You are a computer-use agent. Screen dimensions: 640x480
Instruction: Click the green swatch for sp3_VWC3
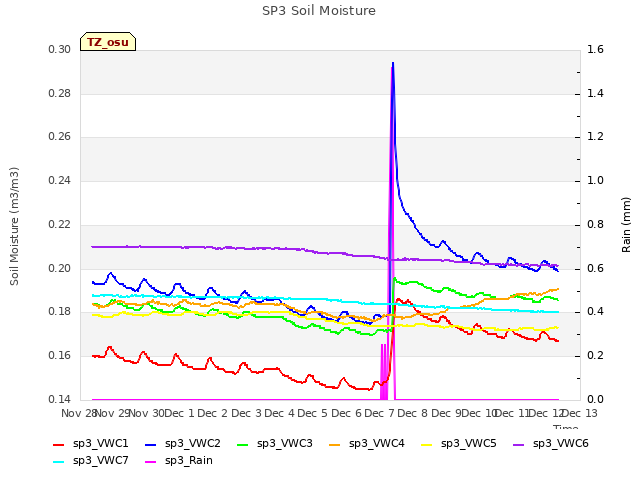click(243, 444)
